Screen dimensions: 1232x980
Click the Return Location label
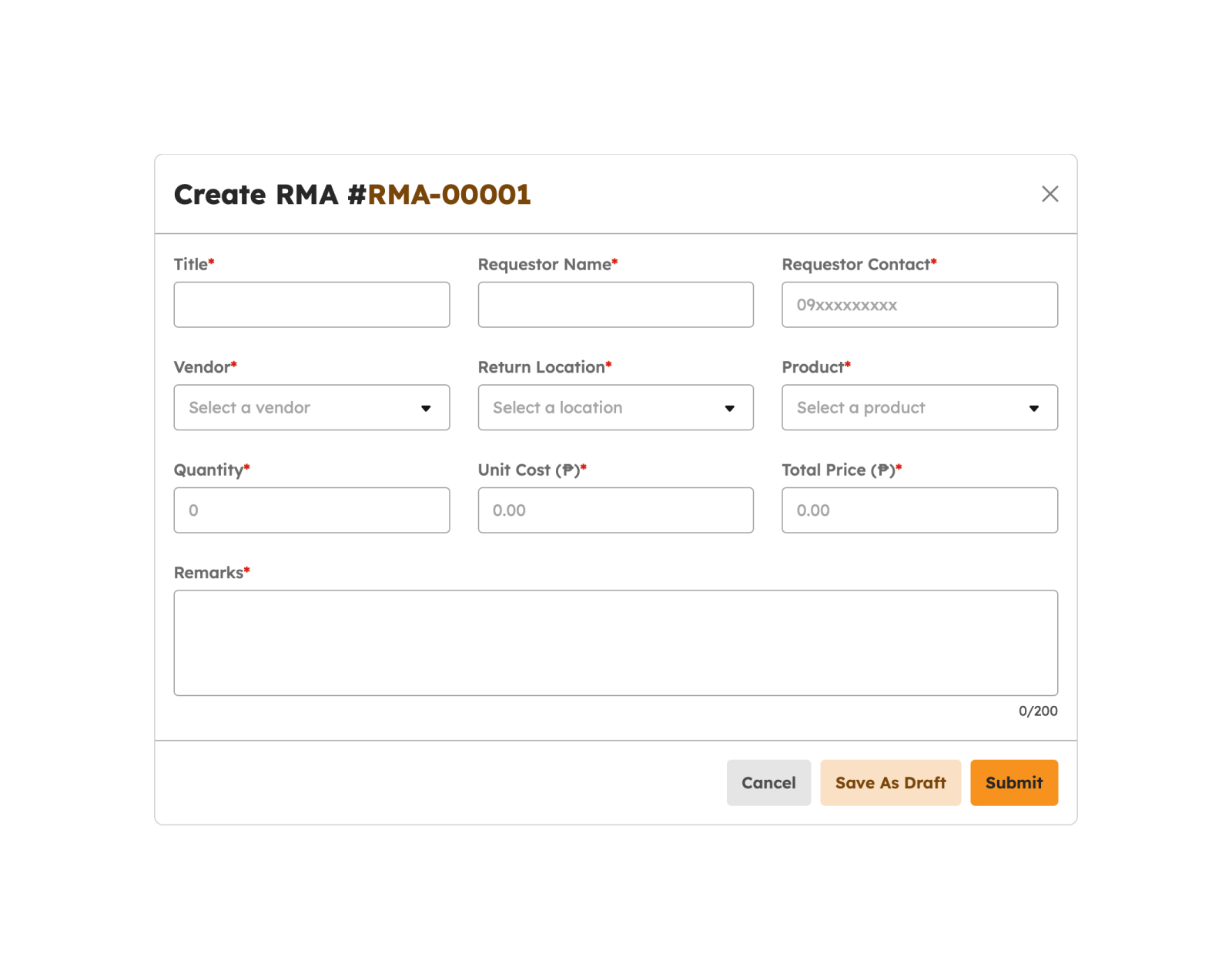tap(544, 367)
